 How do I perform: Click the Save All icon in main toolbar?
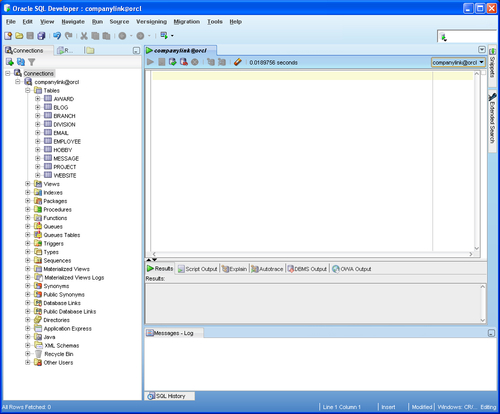(41, 35)
